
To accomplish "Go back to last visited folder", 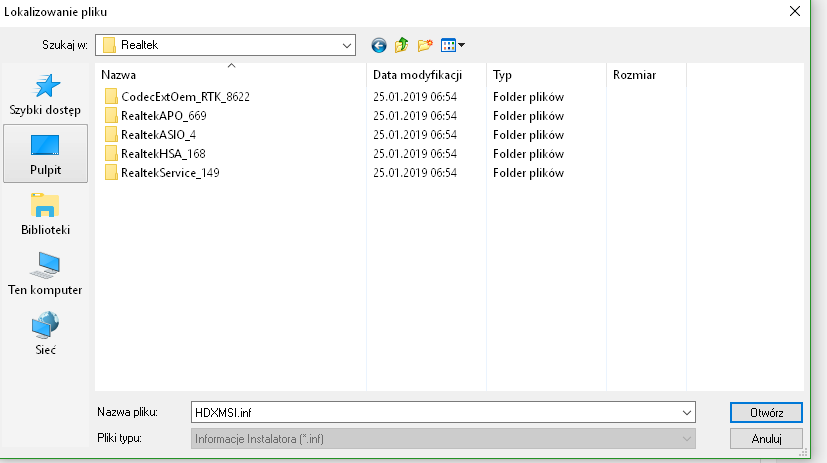I will click(x=379, y=45).
